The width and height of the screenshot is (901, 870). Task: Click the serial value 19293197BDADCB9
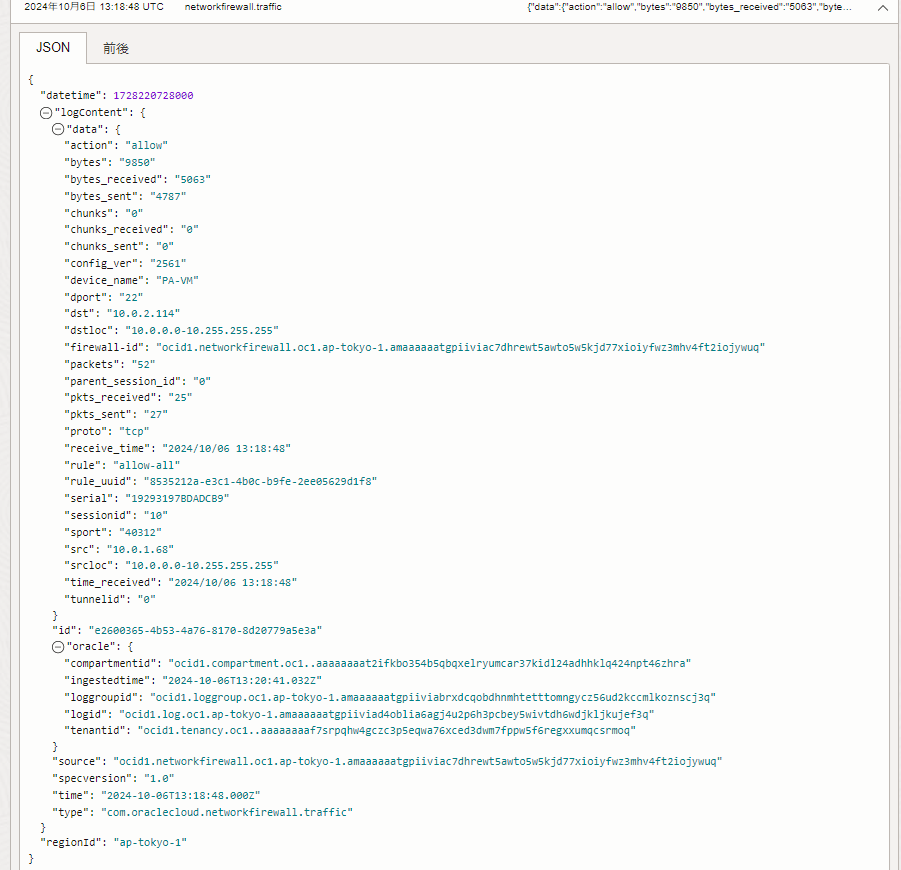coord(176,498)
